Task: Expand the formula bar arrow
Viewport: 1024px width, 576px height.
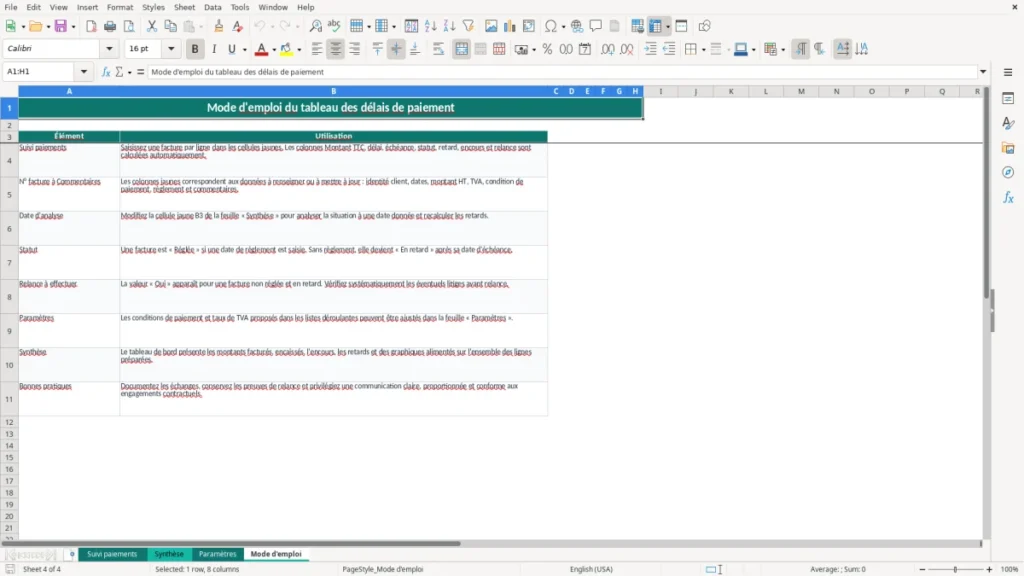Action: 983,72
